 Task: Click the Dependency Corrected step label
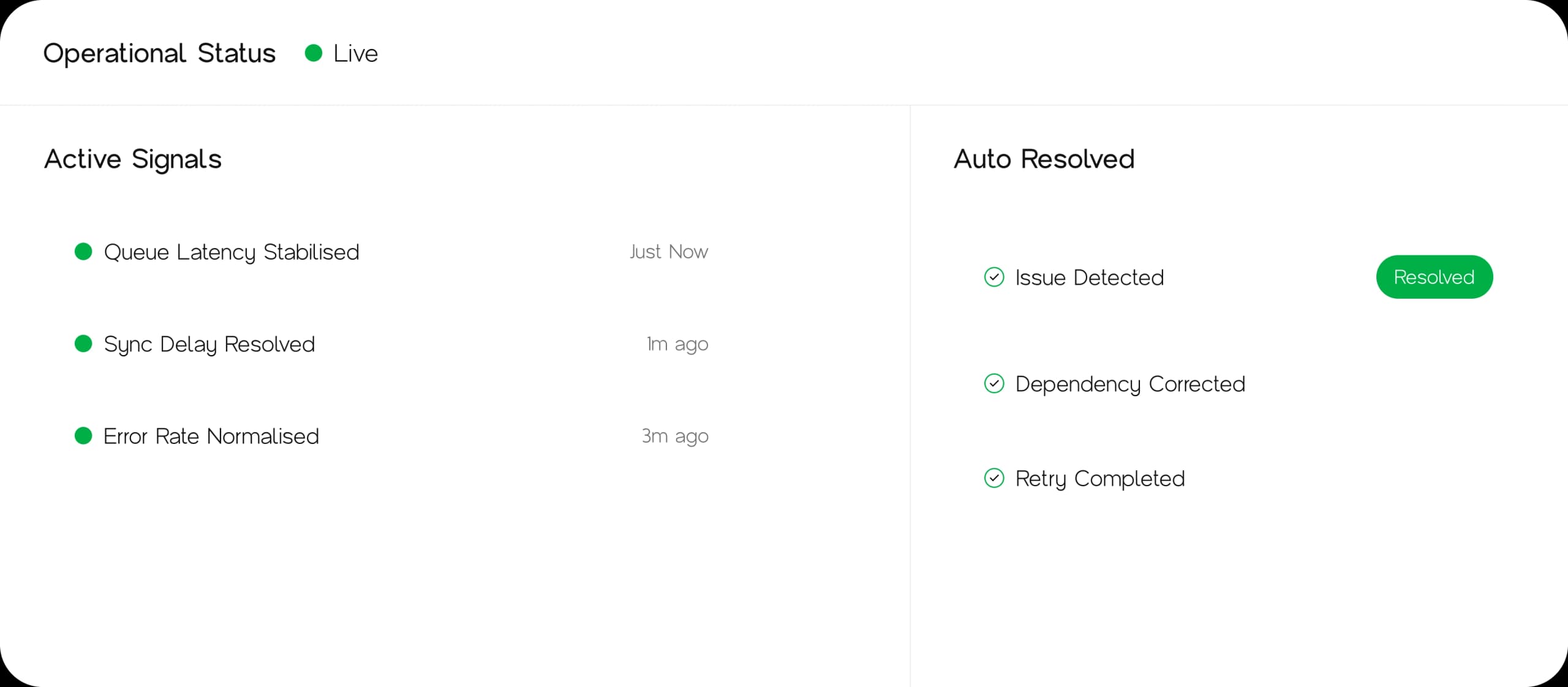tap(1130, 385)
